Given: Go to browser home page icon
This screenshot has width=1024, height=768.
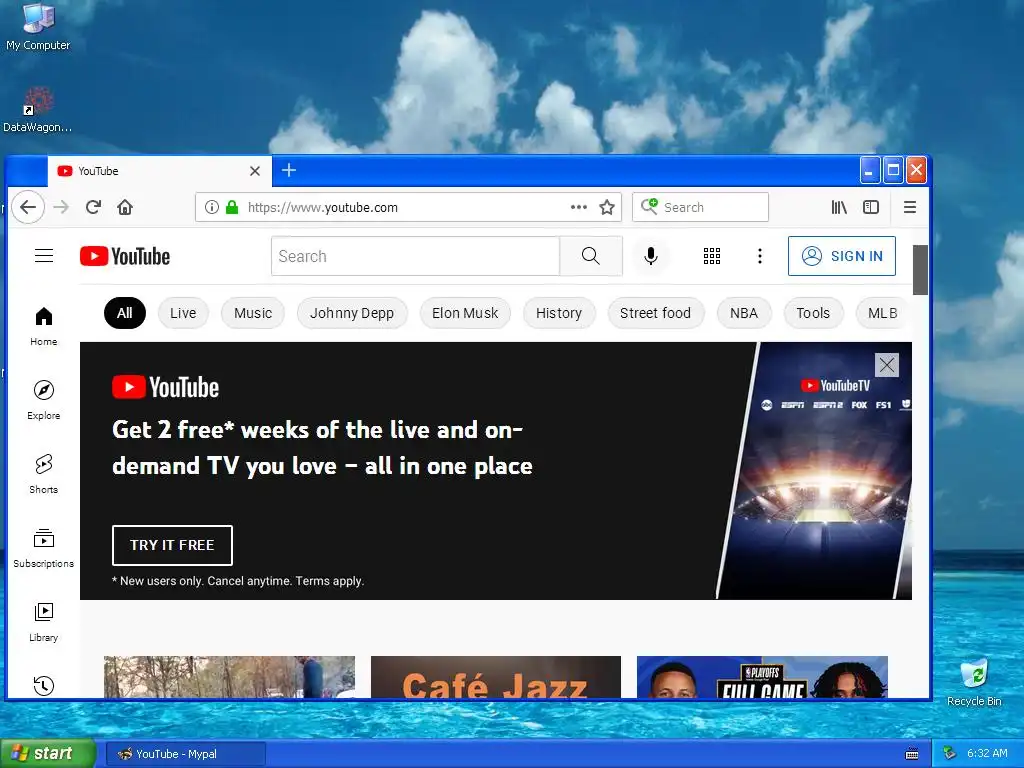Looking at the screenshot, I should coord(125,207).
